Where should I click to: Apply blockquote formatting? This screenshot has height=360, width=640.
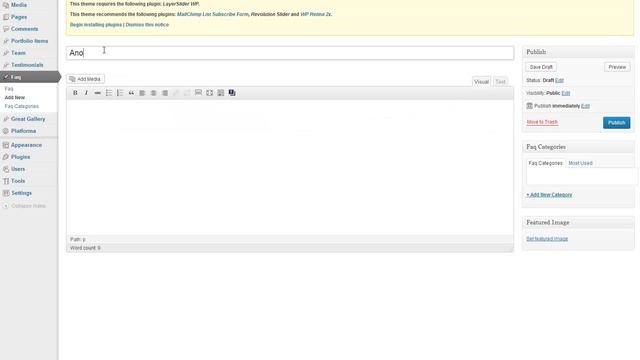click(x=131, y=93)
